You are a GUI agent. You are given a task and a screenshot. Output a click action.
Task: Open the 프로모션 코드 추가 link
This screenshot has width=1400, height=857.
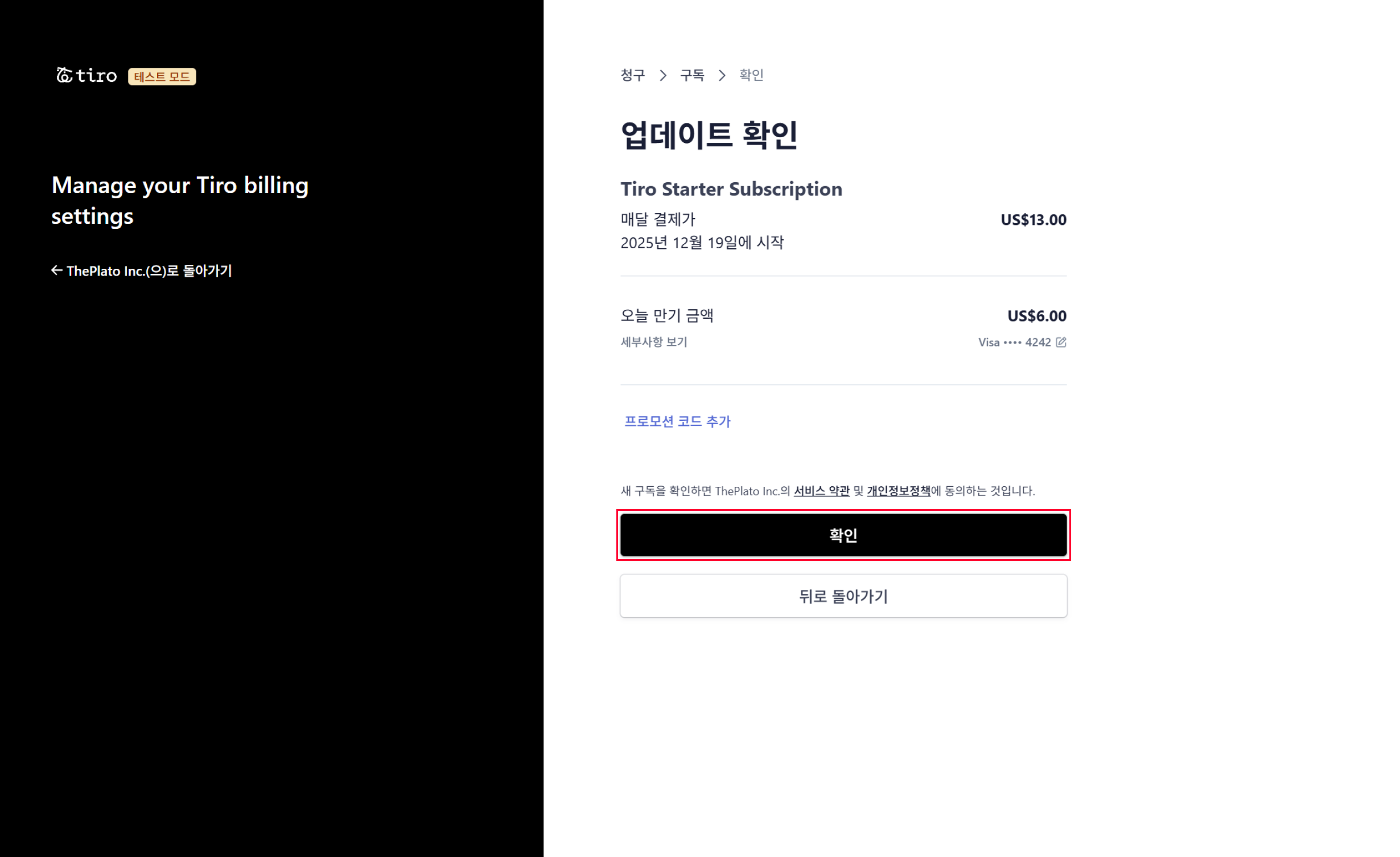point(677,421)
